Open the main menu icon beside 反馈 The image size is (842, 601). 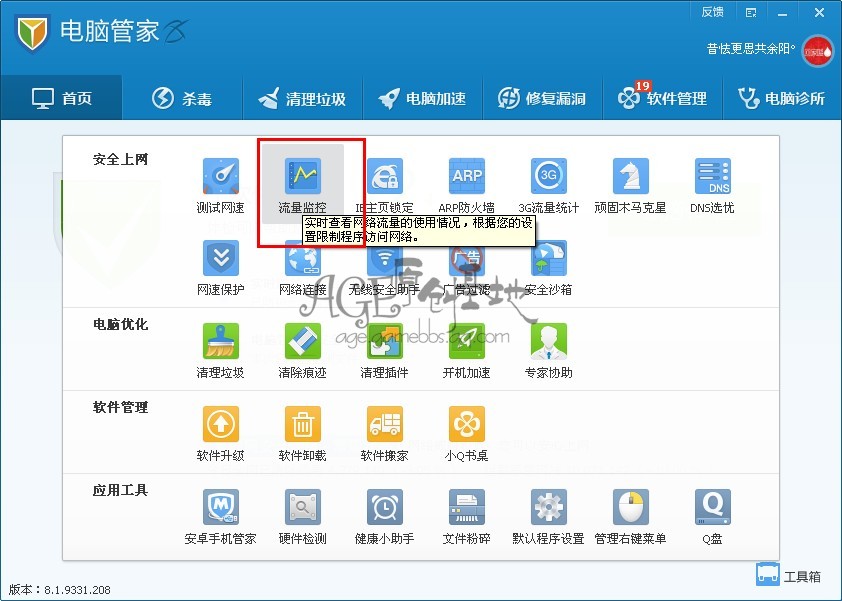pyautogui.click(x=751, y=12)
